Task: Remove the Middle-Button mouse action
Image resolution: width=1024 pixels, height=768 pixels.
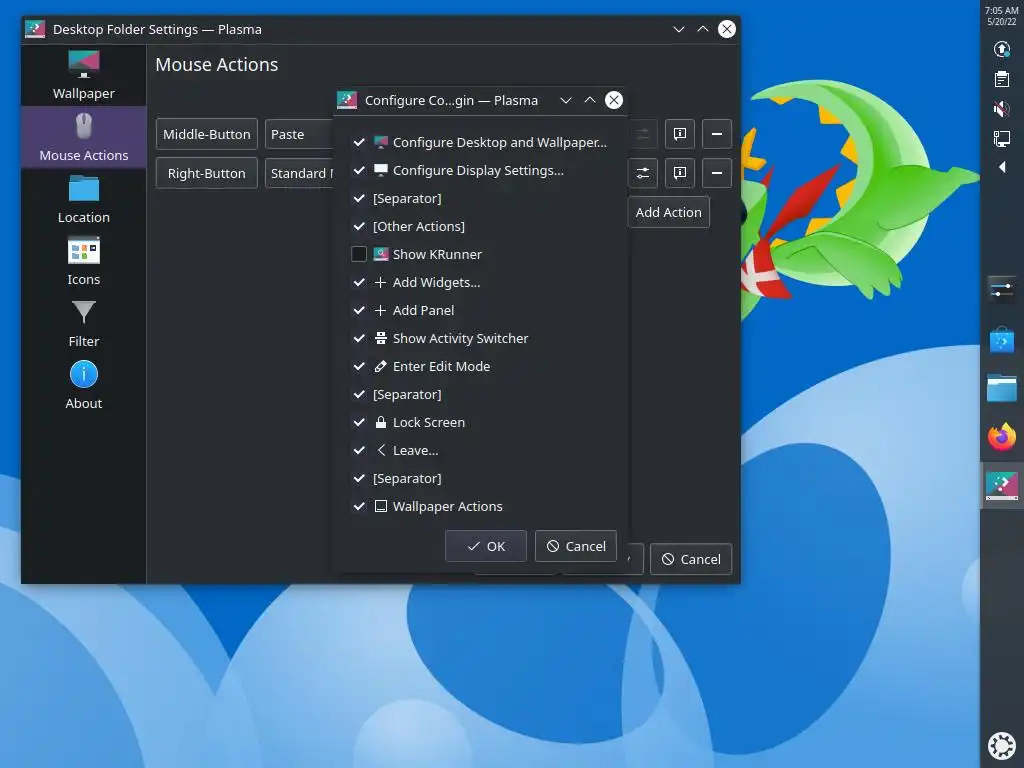Action: (716, 134)
